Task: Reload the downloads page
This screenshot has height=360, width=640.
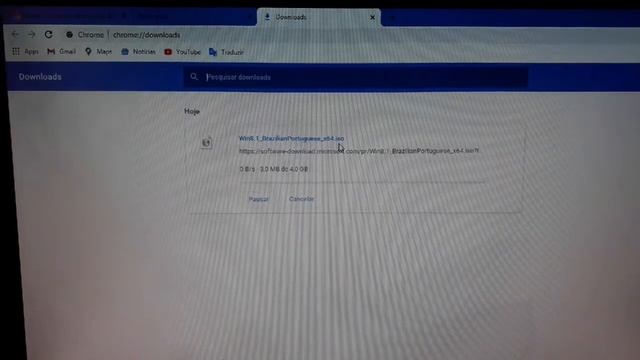Action: 49,34
